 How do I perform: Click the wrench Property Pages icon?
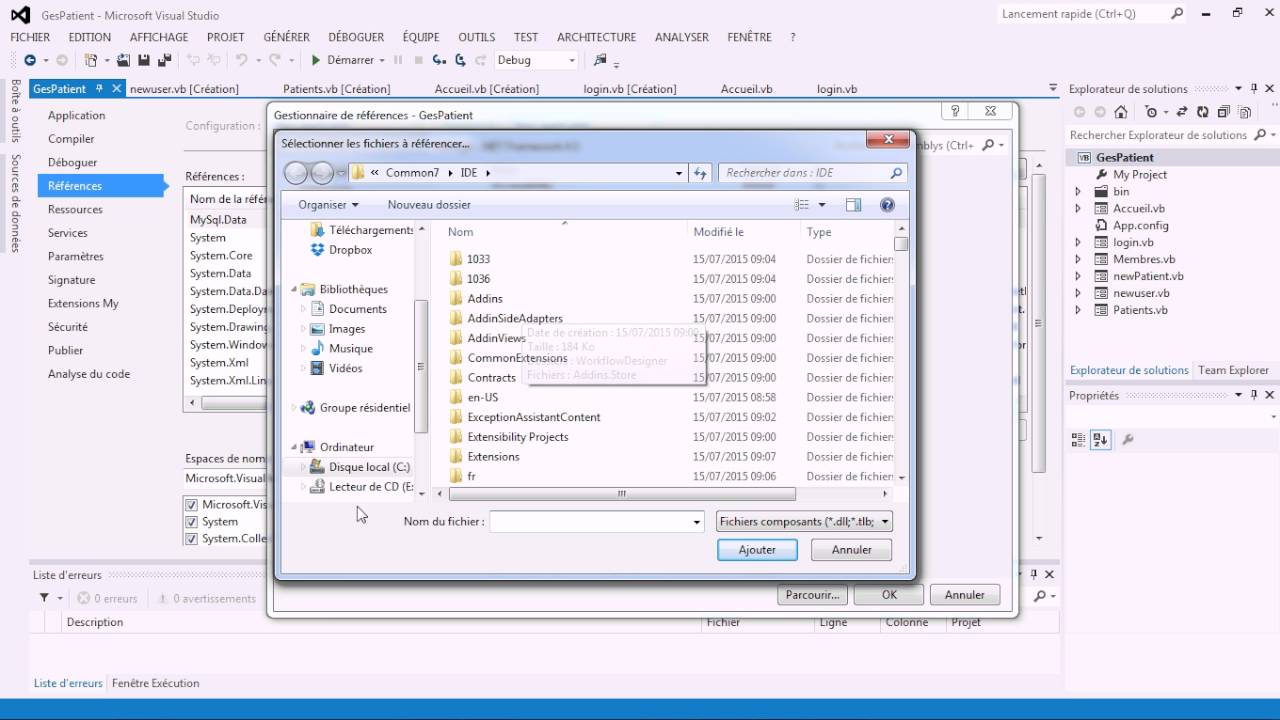(x=1128, y=439)
